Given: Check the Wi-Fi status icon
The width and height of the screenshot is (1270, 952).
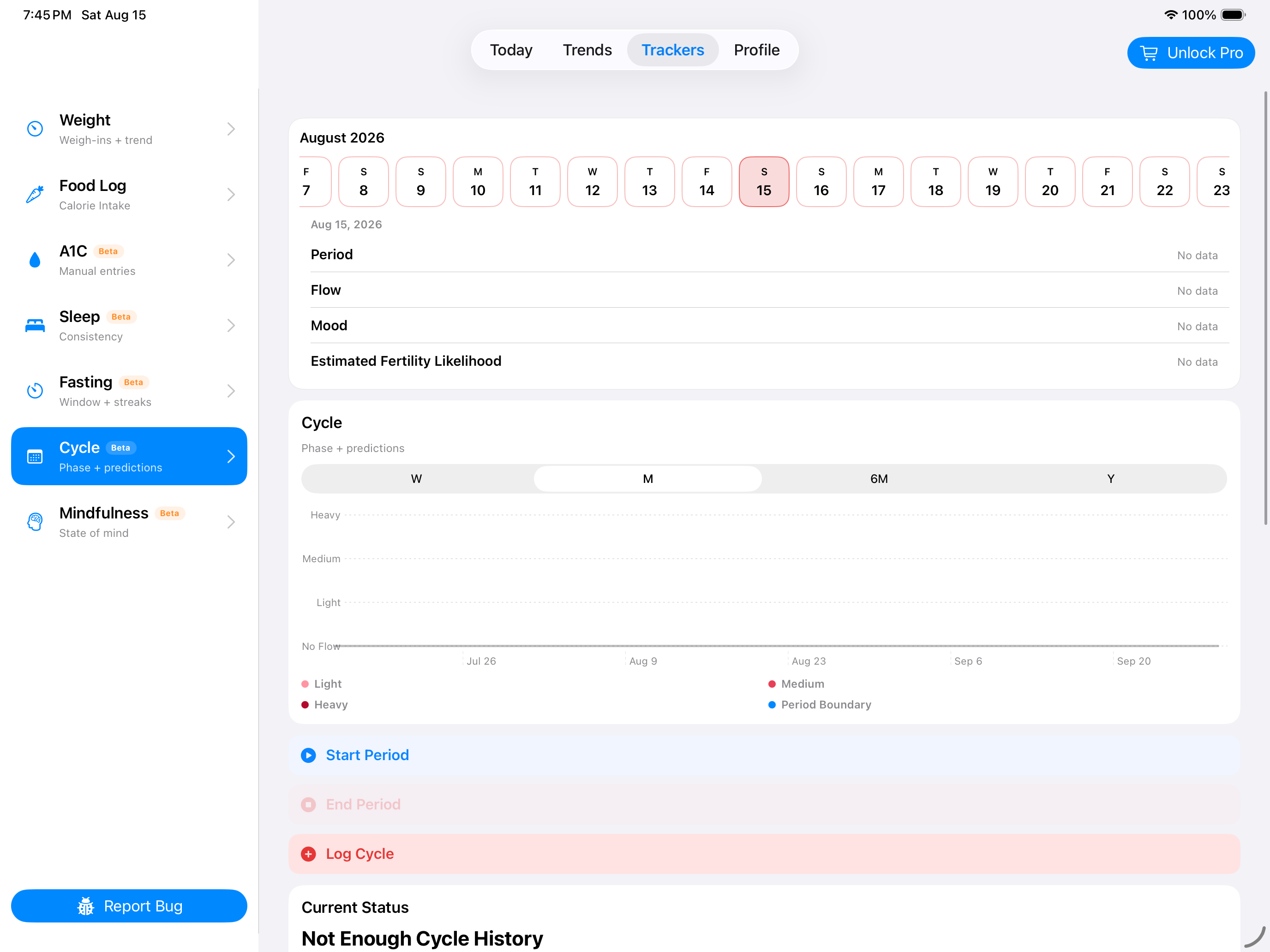Looking at the screenshot, I should coord(1171,15).
